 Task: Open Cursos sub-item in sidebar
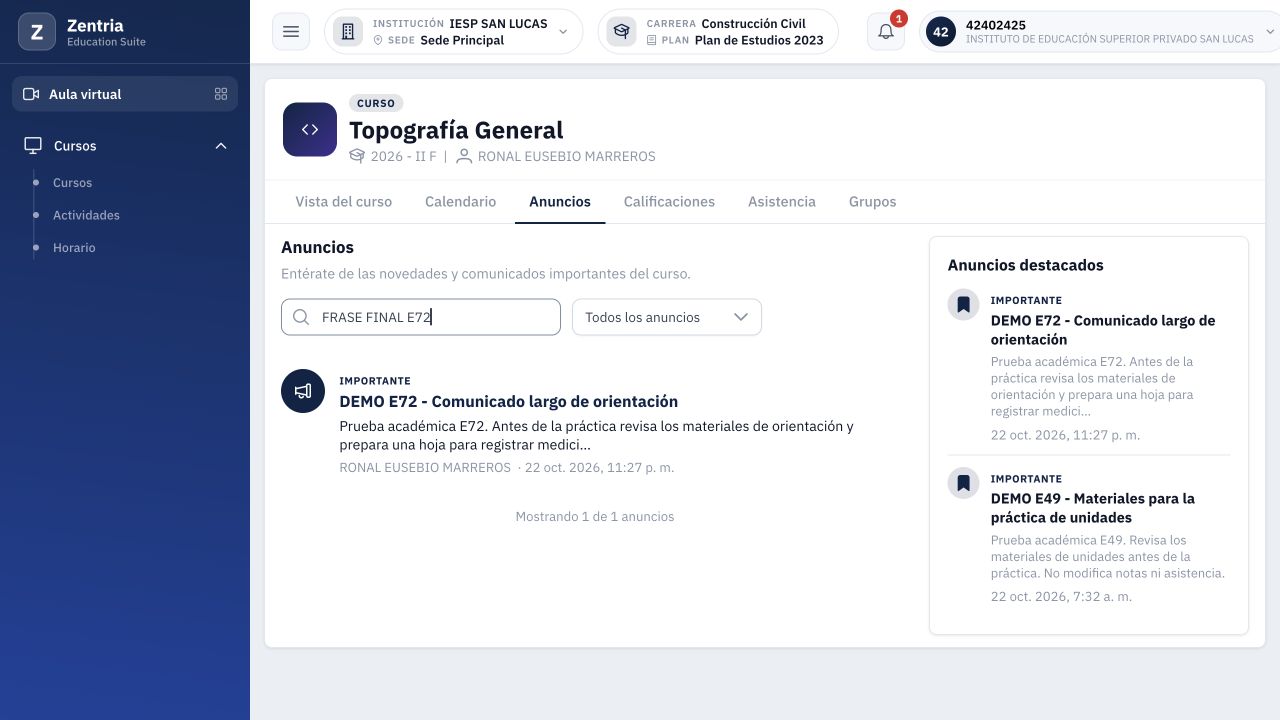click(x=72, y=183)
